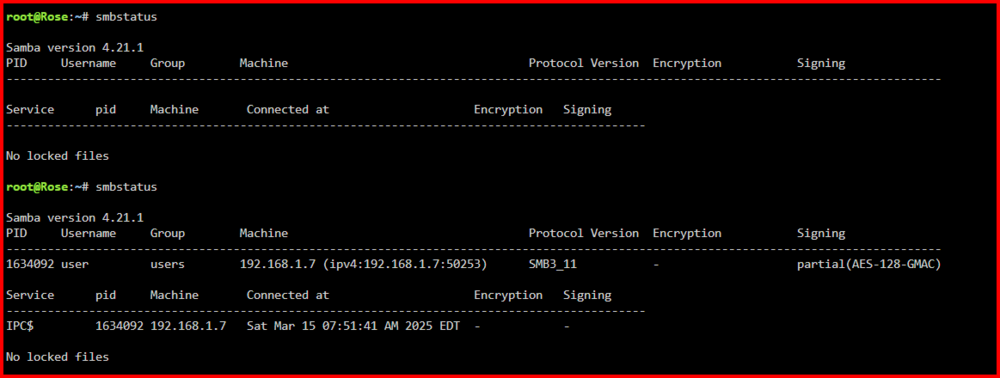Image resolution: width=1000 pixels, height=378 pixels.
Task: Click the last 'No locked files' message
Action: coord(57,356)
